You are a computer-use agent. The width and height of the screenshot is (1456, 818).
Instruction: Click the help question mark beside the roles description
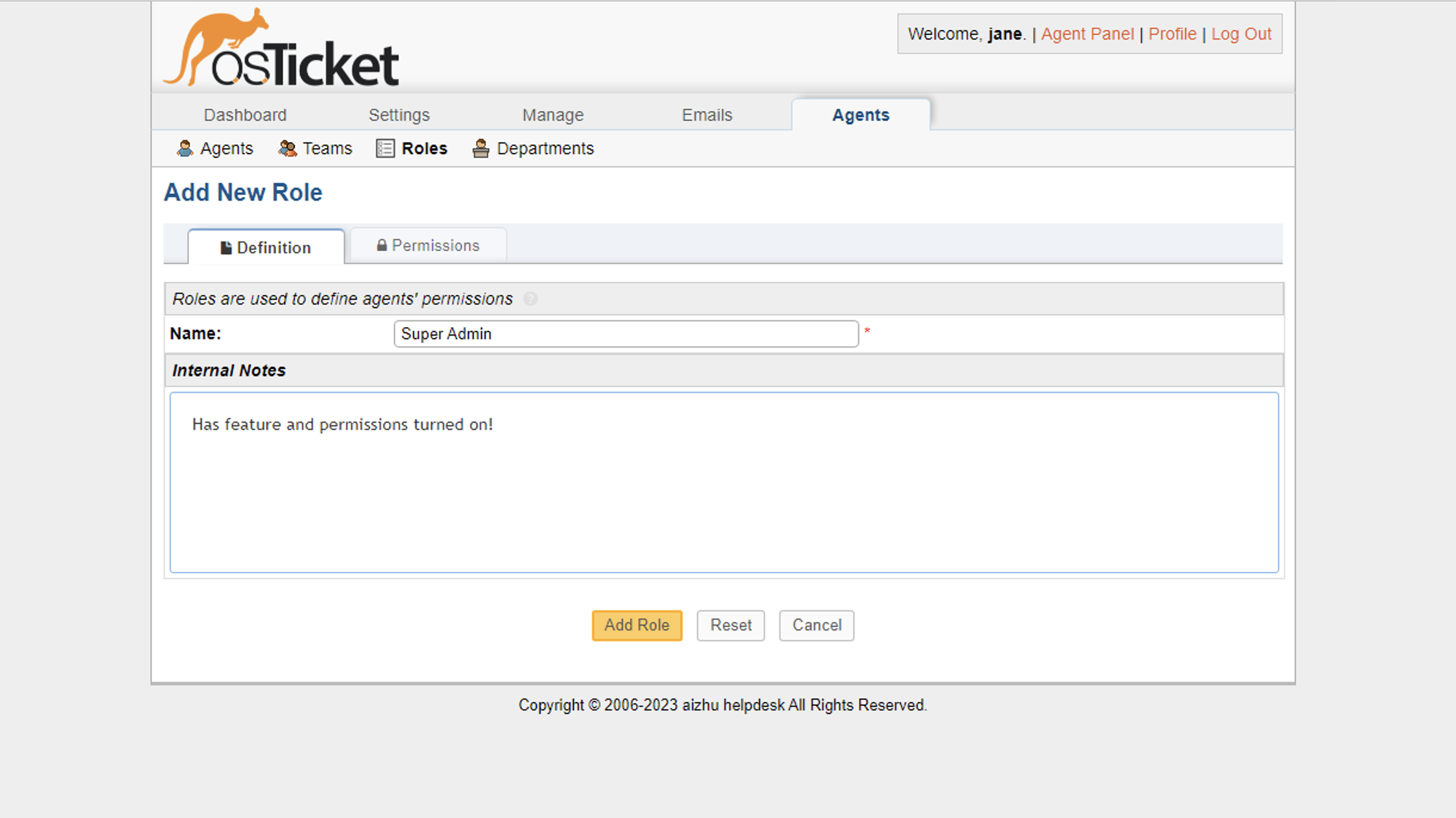point(530,299)
